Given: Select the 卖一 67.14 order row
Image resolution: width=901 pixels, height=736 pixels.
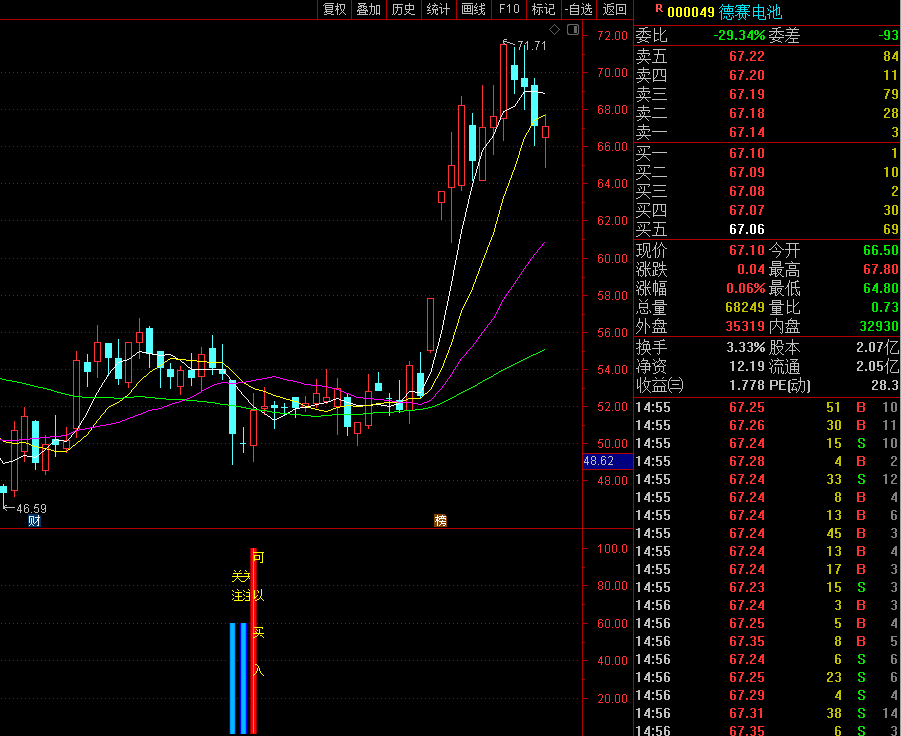Looking at the screenshot, I should (767, 132).
